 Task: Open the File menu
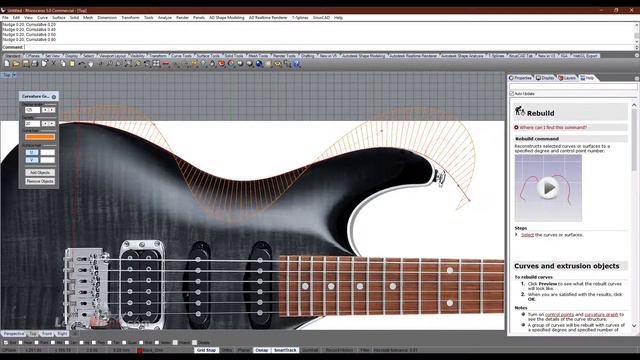5,18
